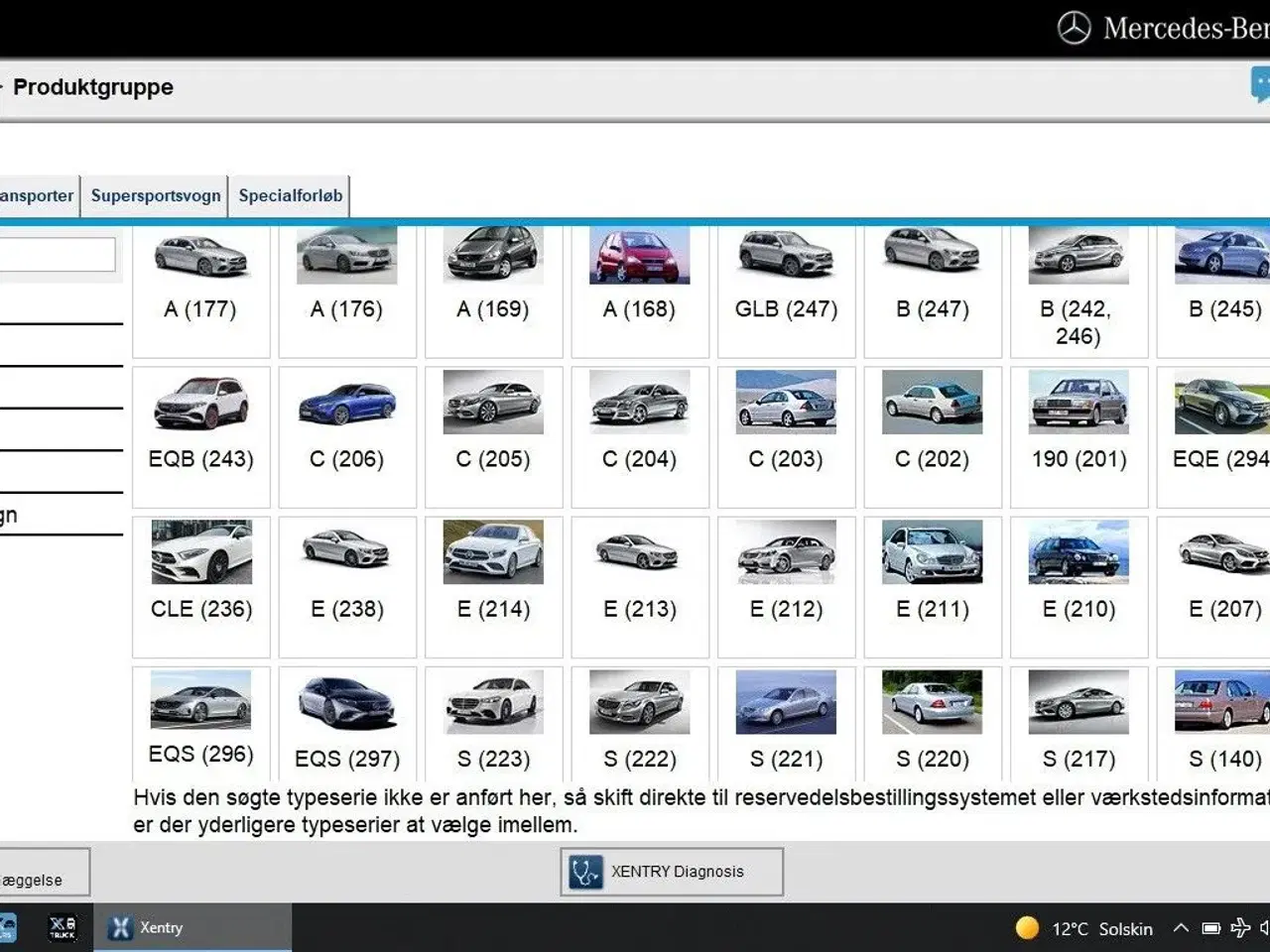Open the Transporter tab

(39, 195)
